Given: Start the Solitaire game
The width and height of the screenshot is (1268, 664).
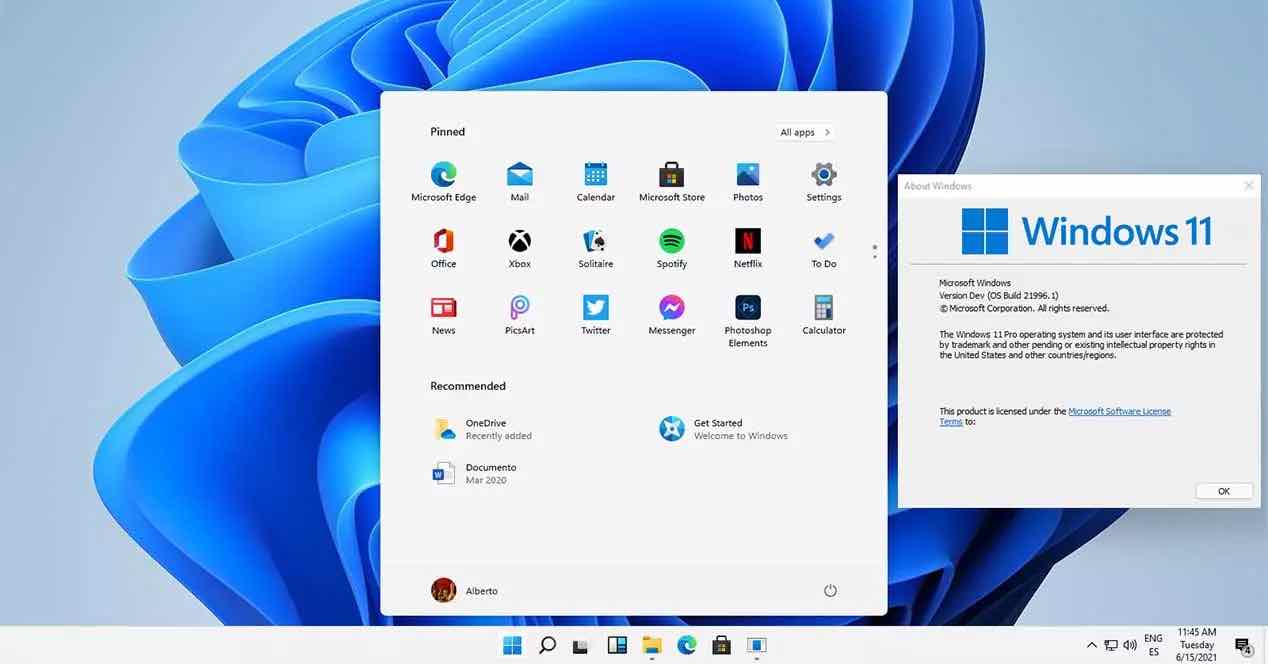Looking at the screenshot, I should pyautogui.click(x=596, y=248).
